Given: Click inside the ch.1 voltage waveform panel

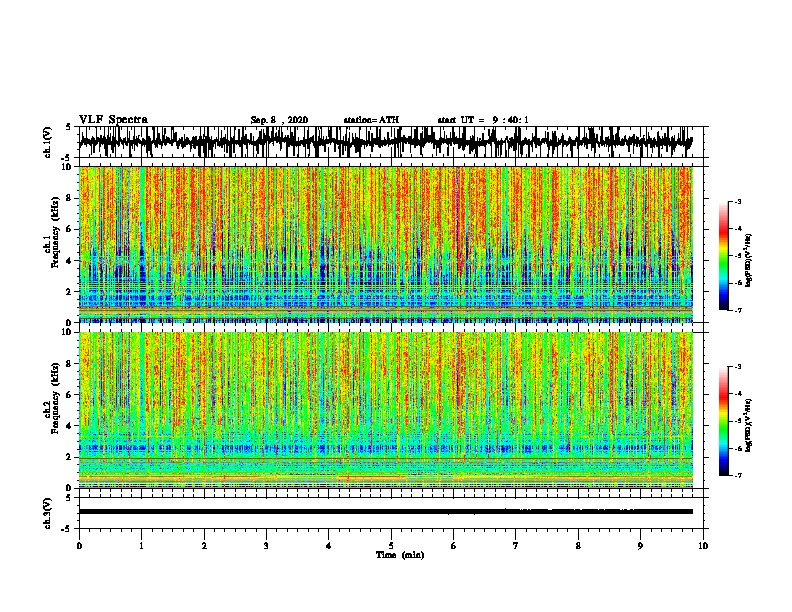Looking at the screenshot, I should click(x=391, y=142).
